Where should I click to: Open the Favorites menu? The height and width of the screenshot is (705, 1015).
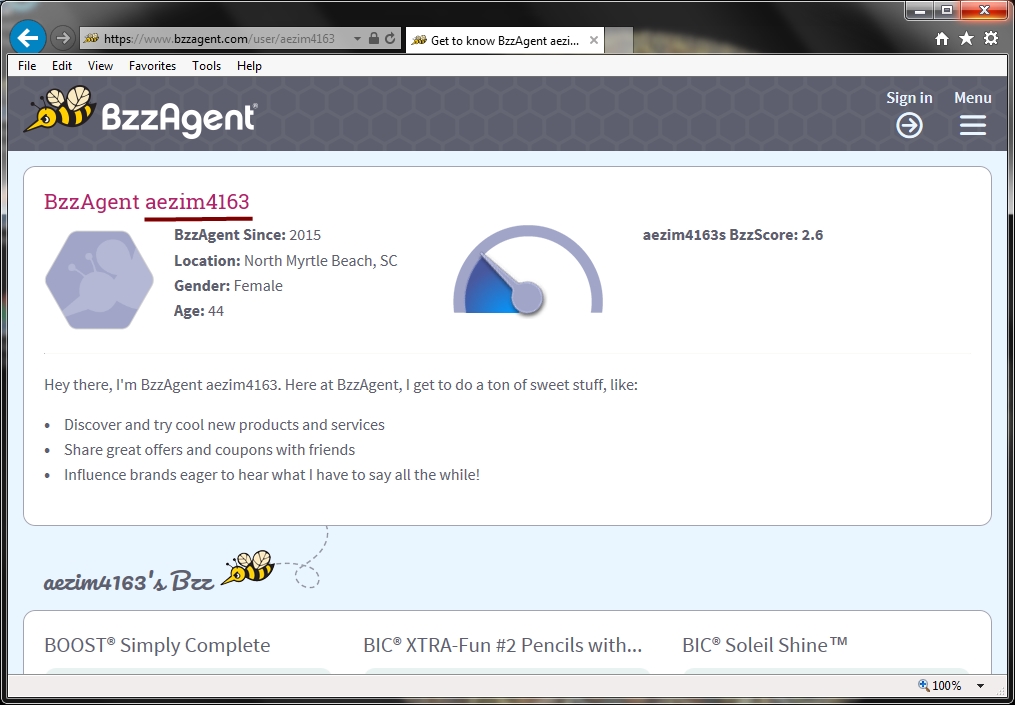(152, 65)
